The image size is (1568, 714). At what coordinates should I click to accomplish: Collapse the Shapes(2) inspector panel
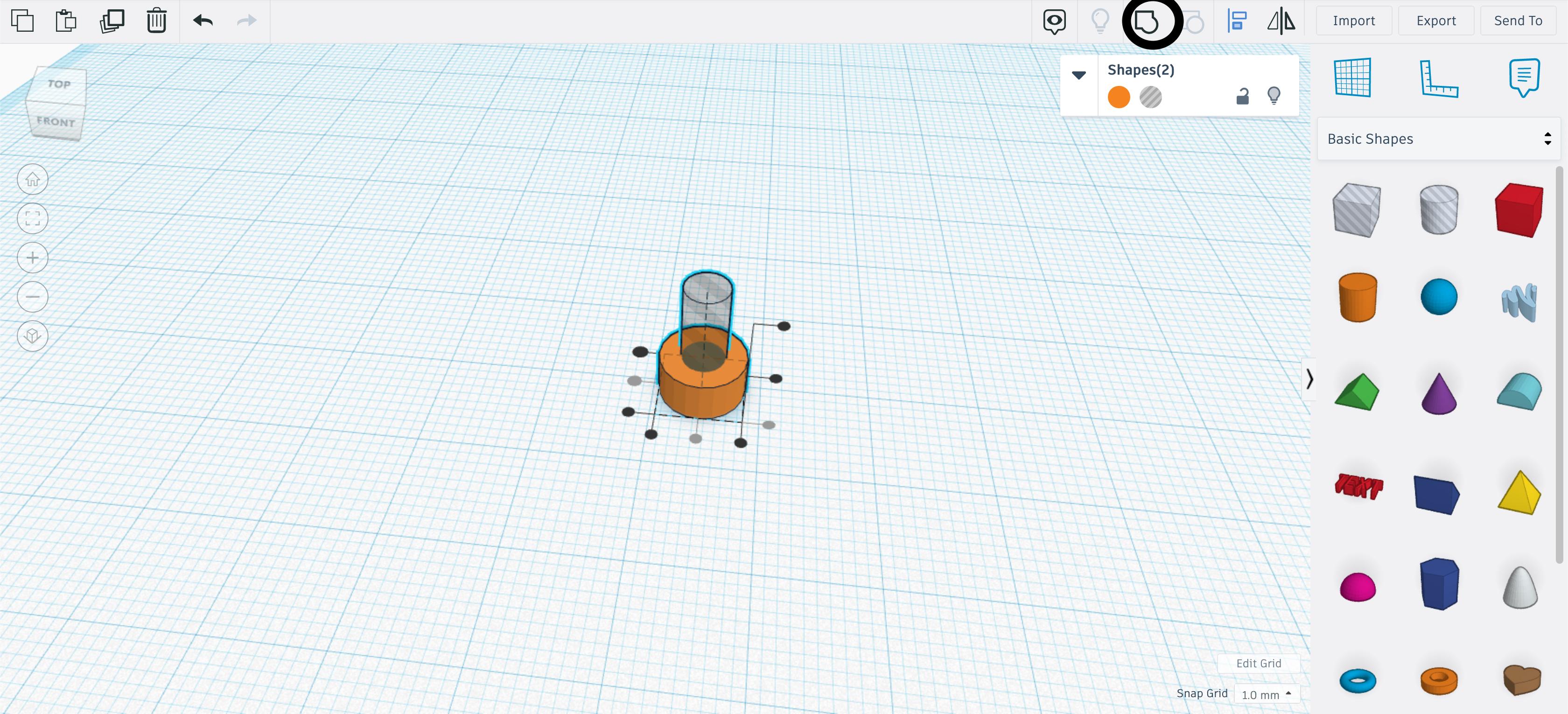pos(1078,76)
